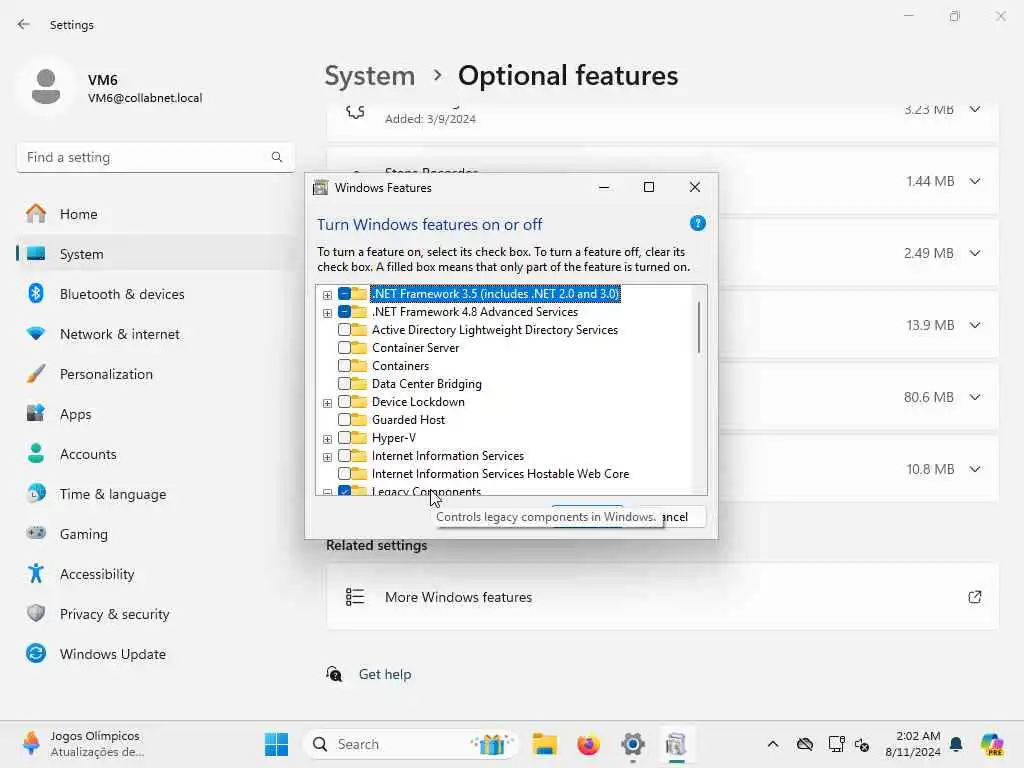Check the Hyper-V checkbox
1024x768 pixels.
coord(344,438)
